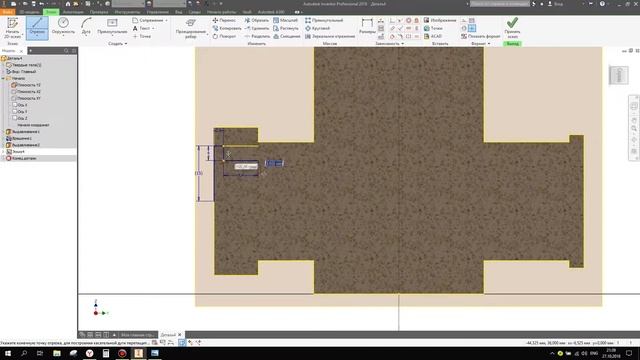Select the Разделить (Split) tool
640x360 pixels.
257,36
